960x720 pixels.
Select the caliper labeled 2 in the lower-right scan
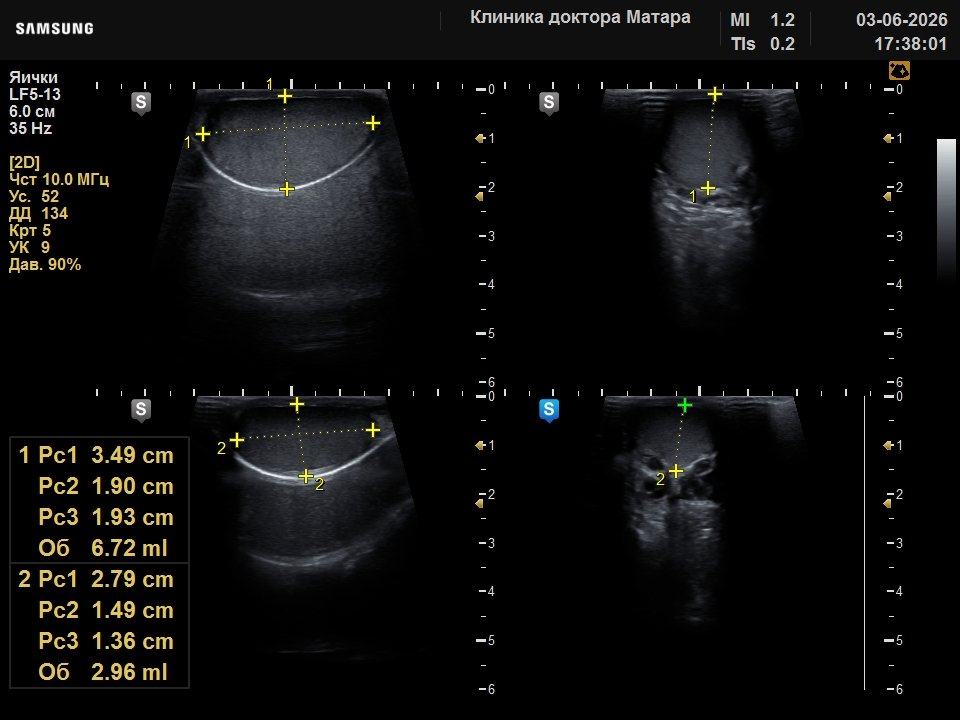(x=675, y=471)
